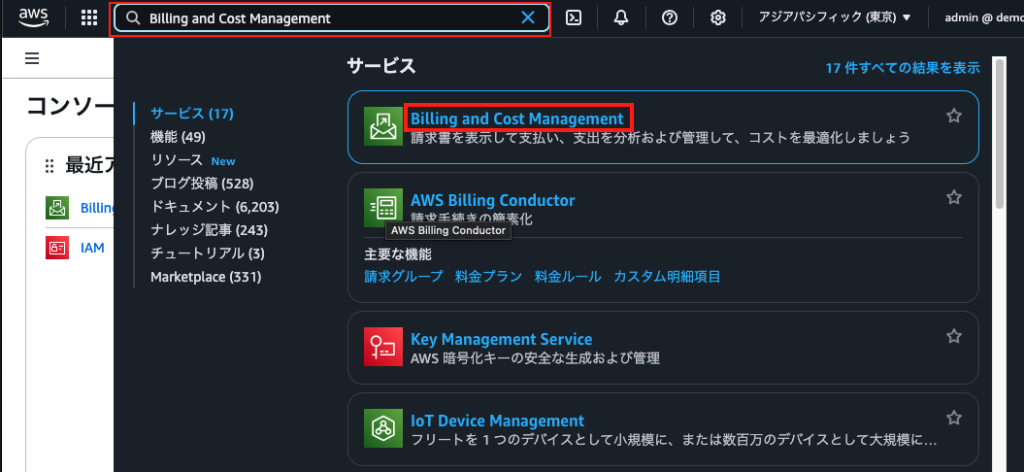The height and width of the screenshot is (472, 1024).
Task: Click the Billing Conductor description text
Action: coord(472,219)
